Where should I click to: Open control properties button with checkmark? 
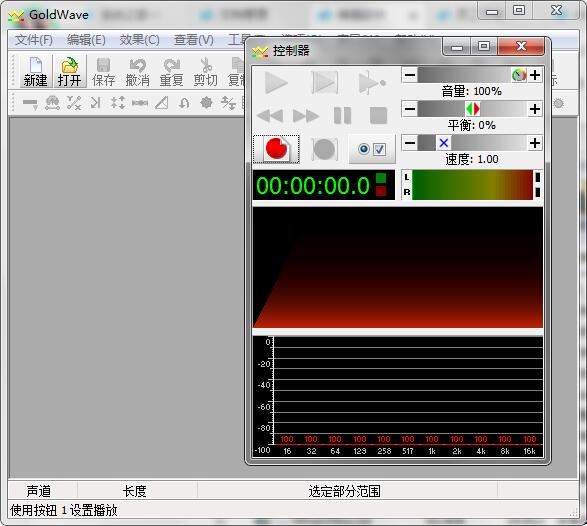click(372, 149)
